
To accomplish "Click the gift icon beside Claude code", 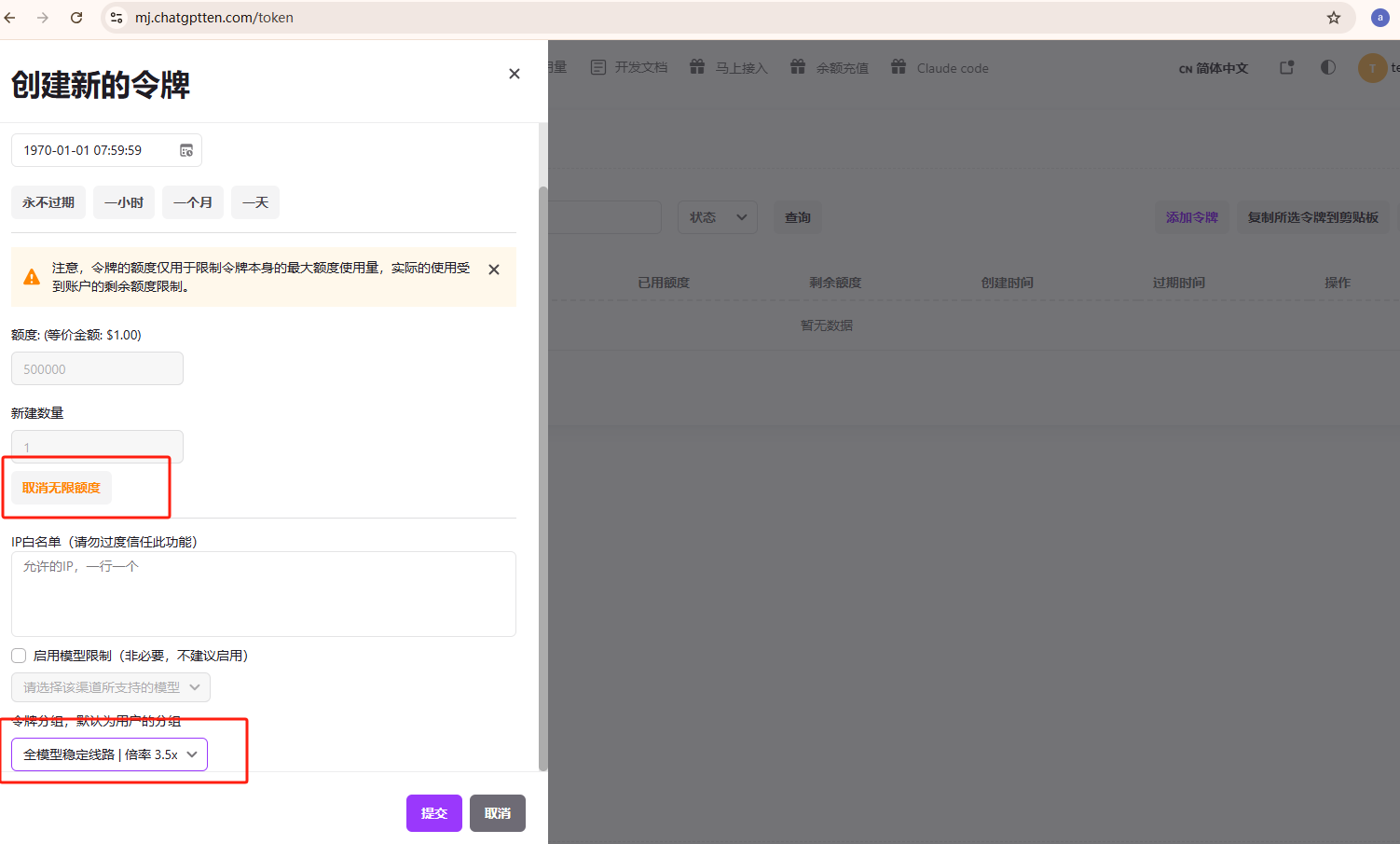I will tap(899, 66).
